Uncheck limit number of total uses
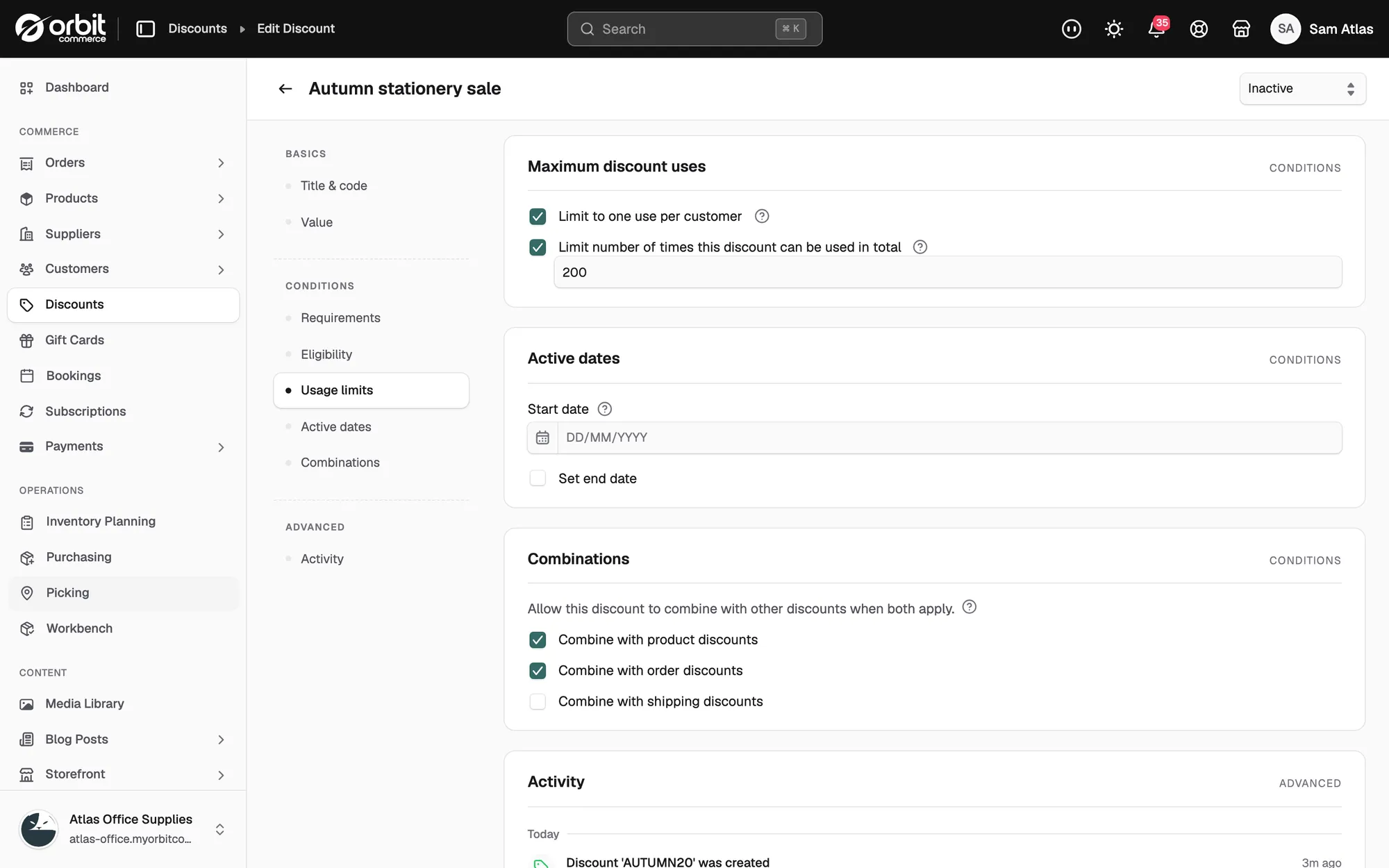The height and width of the screenshot is (868, 1389). [538, 247]
